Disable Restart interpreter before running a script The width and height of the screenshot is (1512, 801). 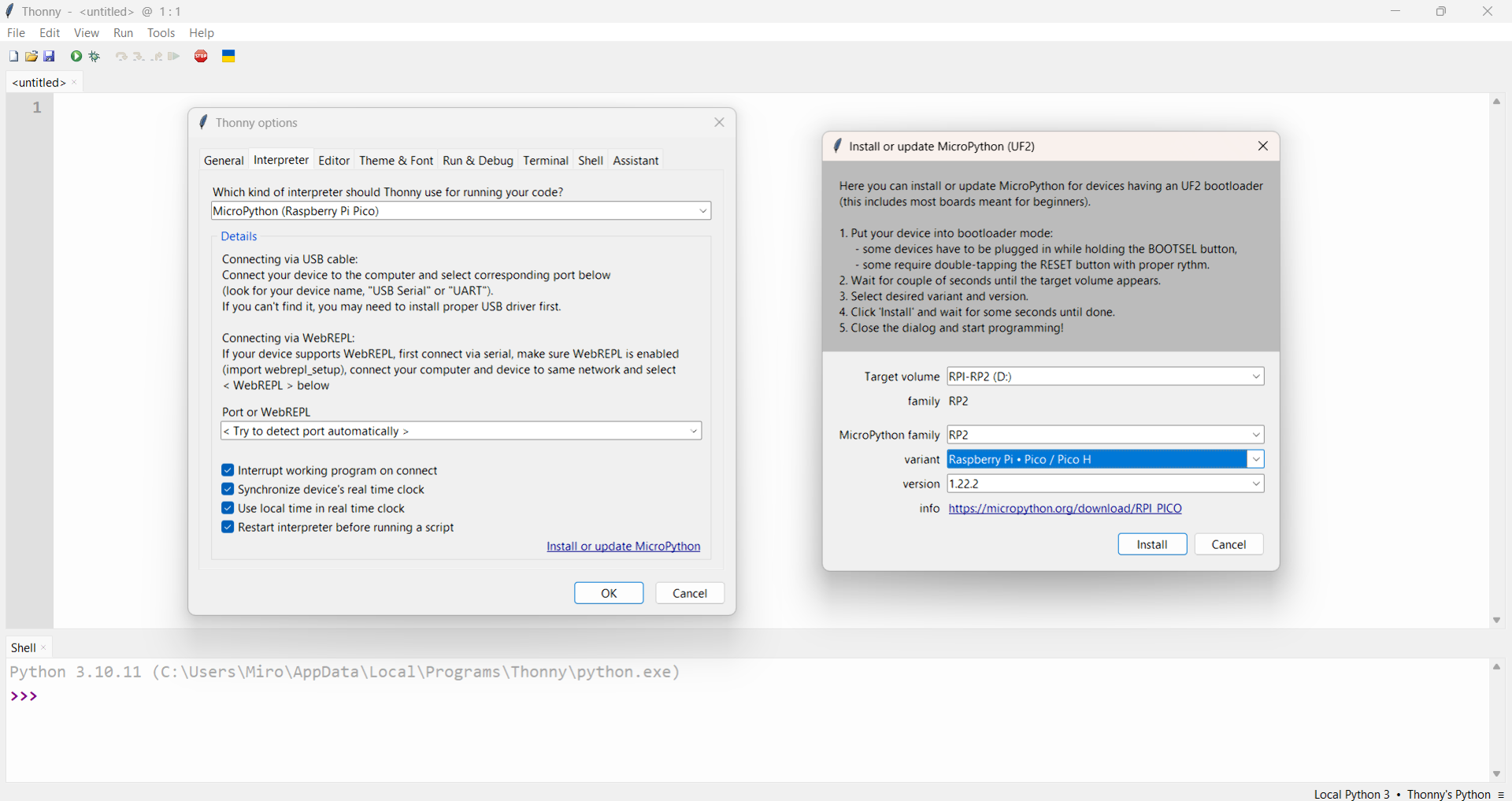[228, 527]
